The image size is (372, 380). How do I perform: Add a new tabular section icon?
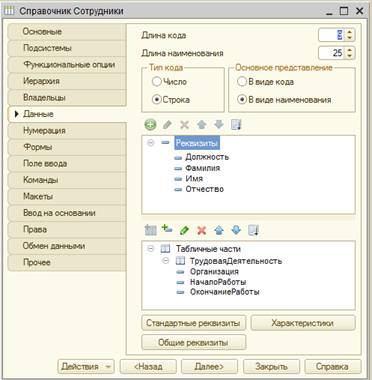[150, 230]
